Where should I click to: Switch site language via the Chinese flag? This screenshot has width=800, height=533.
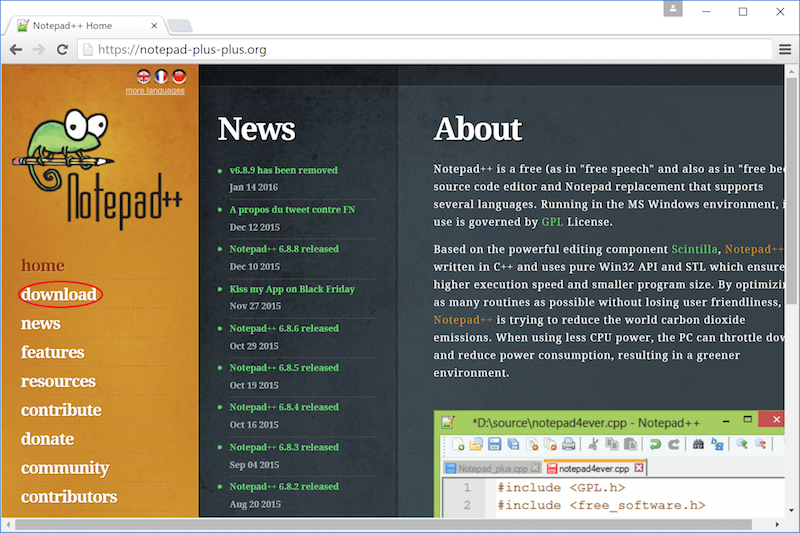[x=179, y=77]
